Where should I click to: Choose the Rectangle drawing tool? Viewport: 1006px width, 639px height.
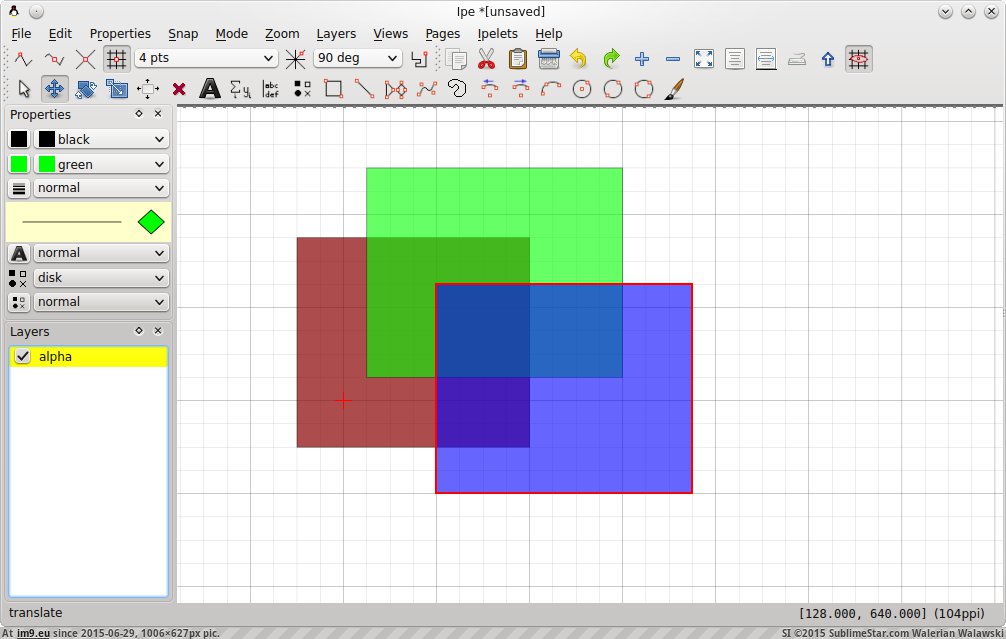pos(333,89)
